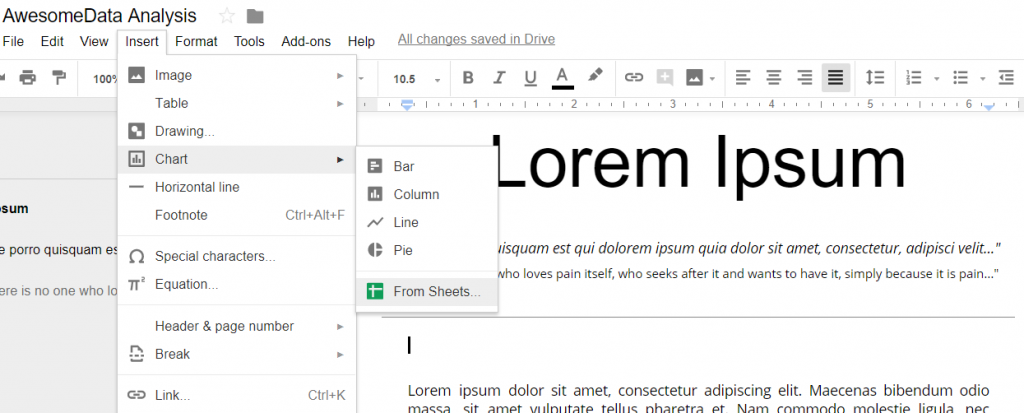The image size is (1024, 413).
Task: Click the numbered list icon
Action: pos(914,78)
